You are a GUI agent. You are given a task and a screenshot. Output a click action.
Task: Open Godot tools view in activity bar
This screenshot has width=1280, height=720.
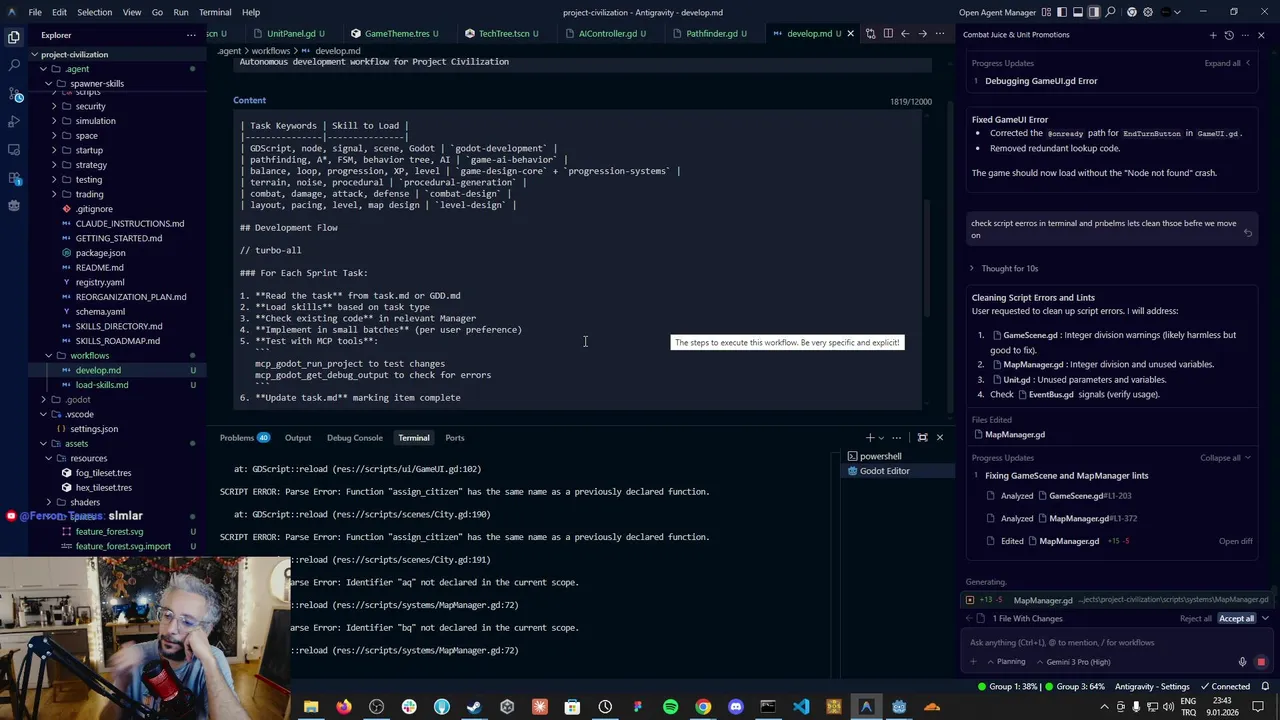click(x=14, y=206)
